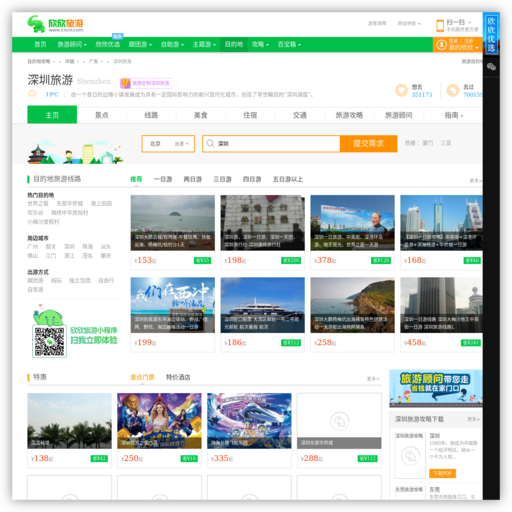Switch to the 景点 tab
Image resolution: width=512 pixels, height=512 pixels.
point(102,115)
